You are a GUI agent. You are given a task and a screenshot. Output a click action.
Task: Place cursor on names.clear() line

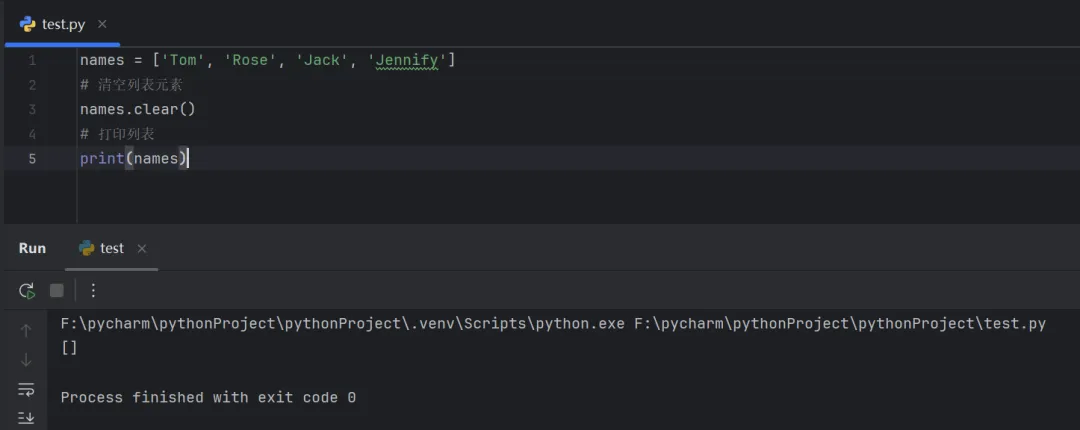point(138,109)
